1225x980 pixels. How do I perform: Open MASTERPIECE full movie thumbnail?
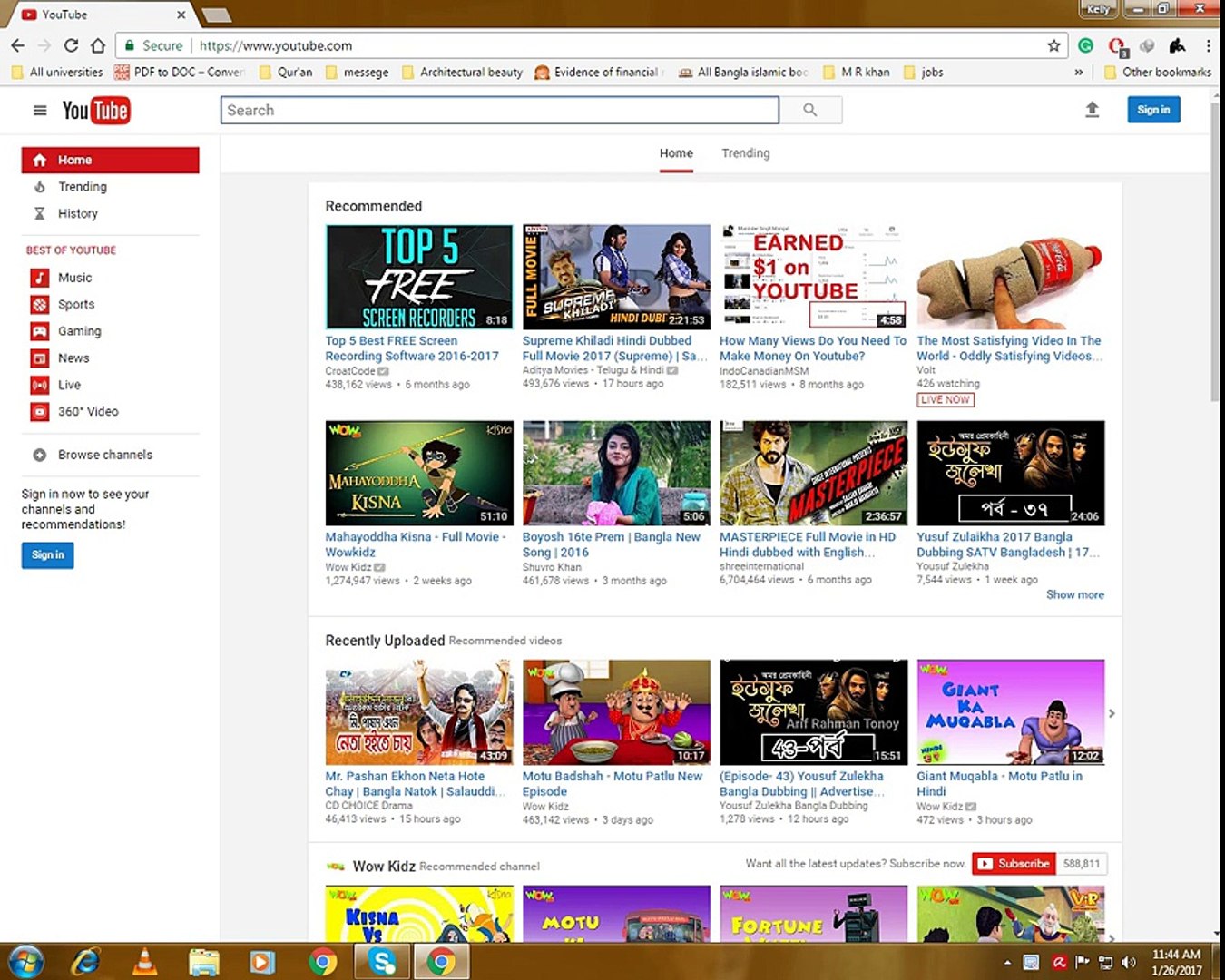click(x=813, y=473)
